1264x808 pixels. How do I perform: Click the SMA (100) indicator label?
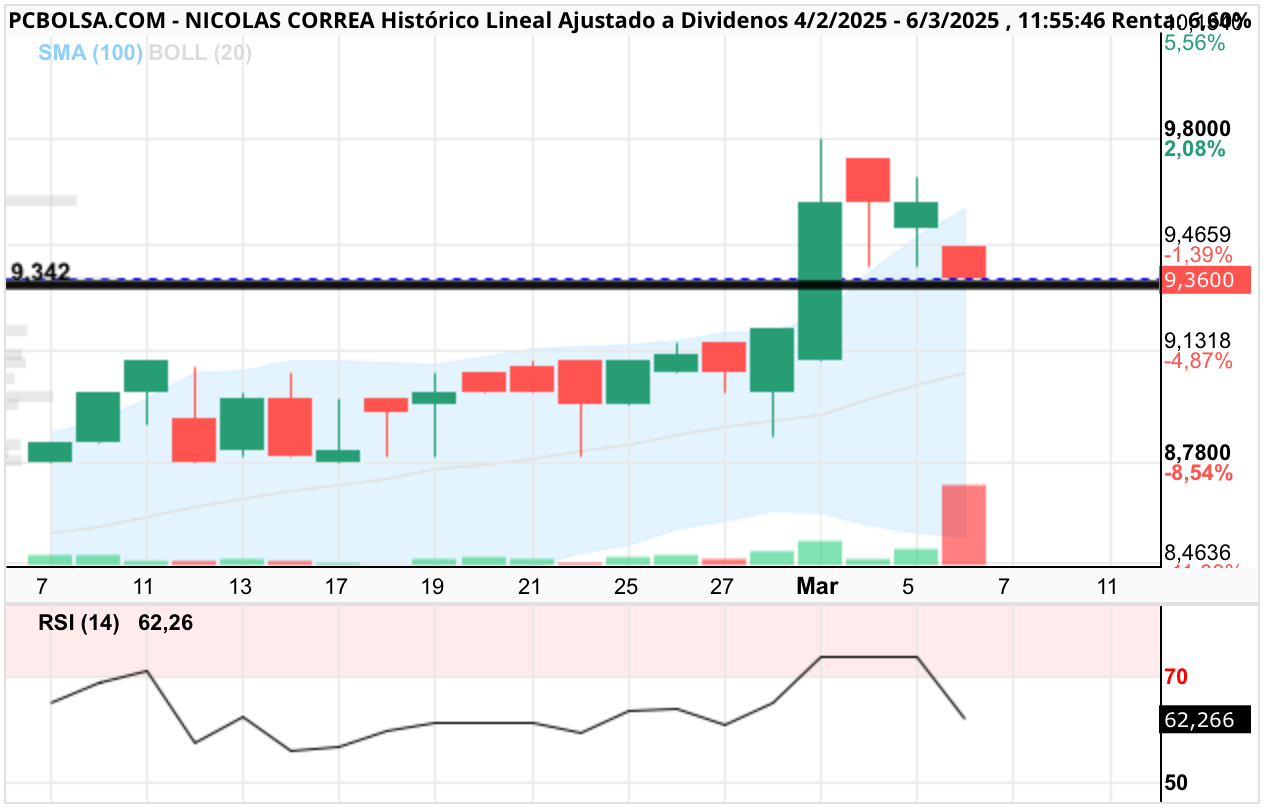(x=90, y=53)
